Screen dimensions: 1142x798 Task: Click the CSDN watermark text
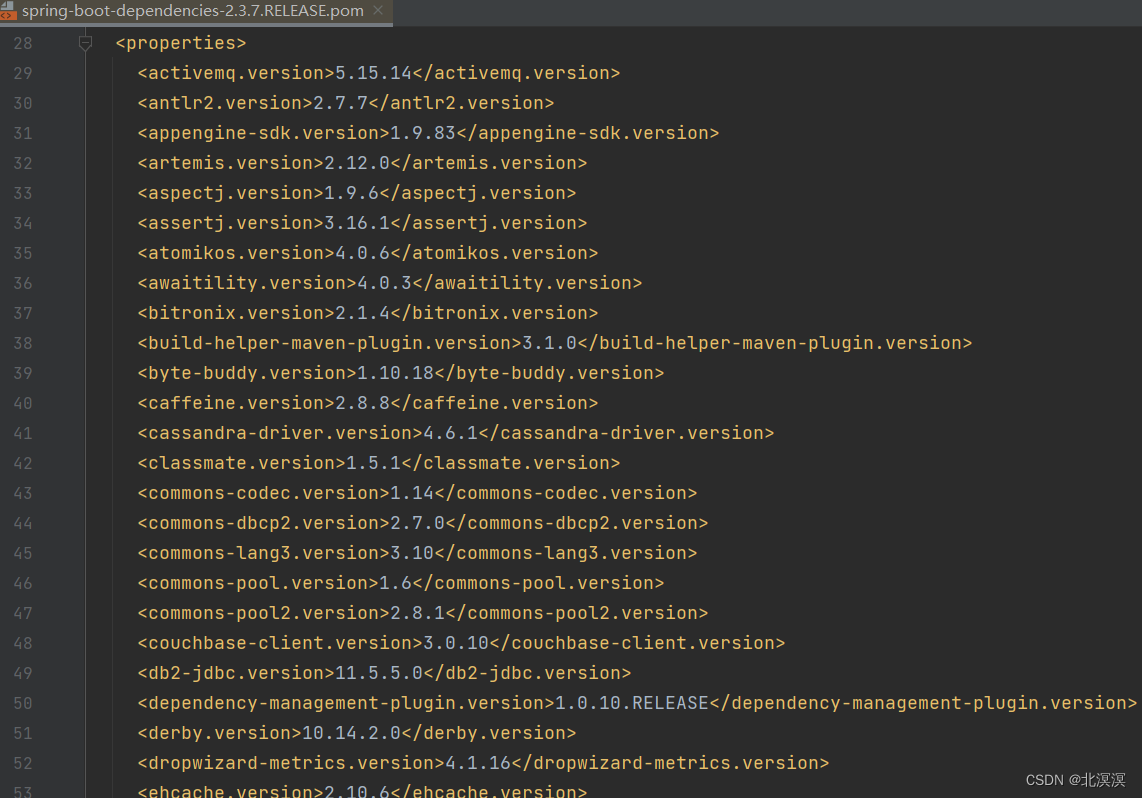(1077, 779)
